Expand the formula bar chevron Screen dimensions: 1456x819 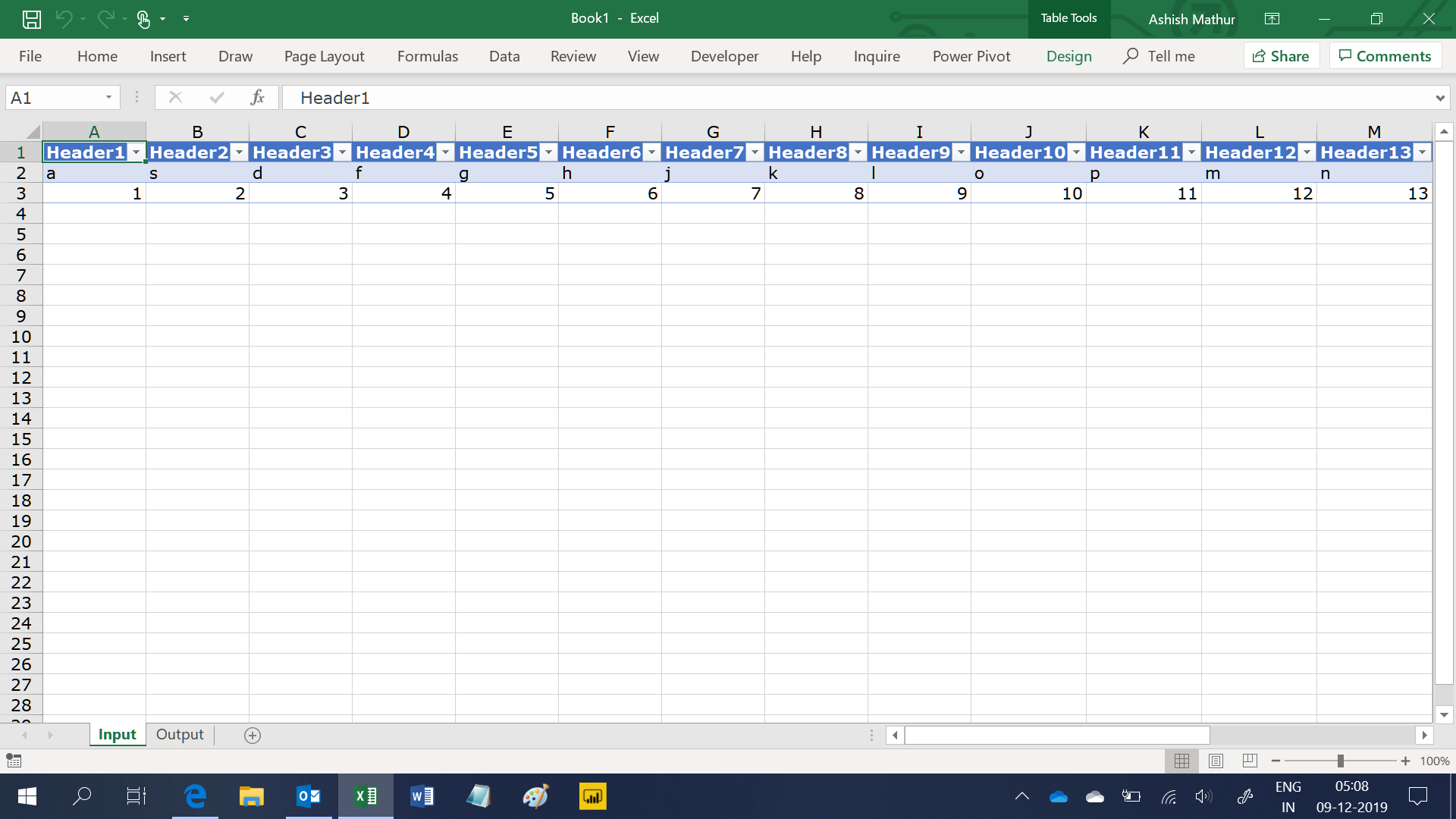coord(1439,98)
